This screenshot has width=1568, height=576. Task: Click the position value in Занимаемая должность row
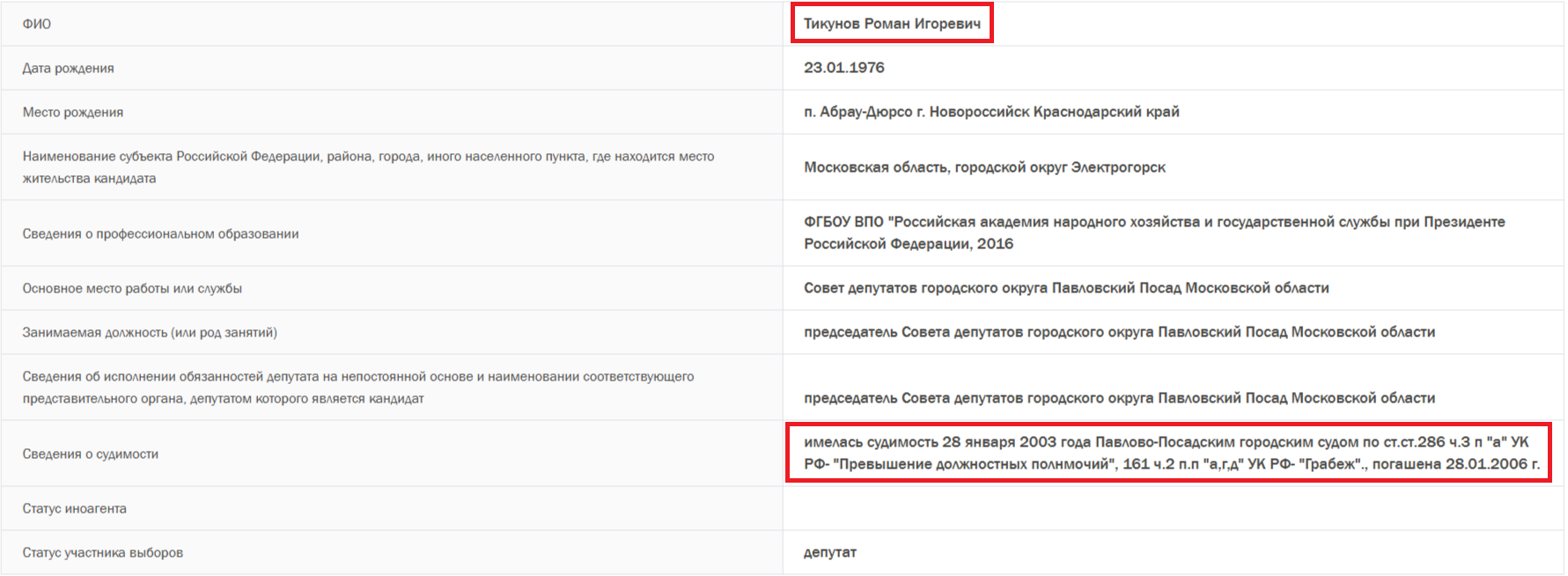pos(1118,332)
